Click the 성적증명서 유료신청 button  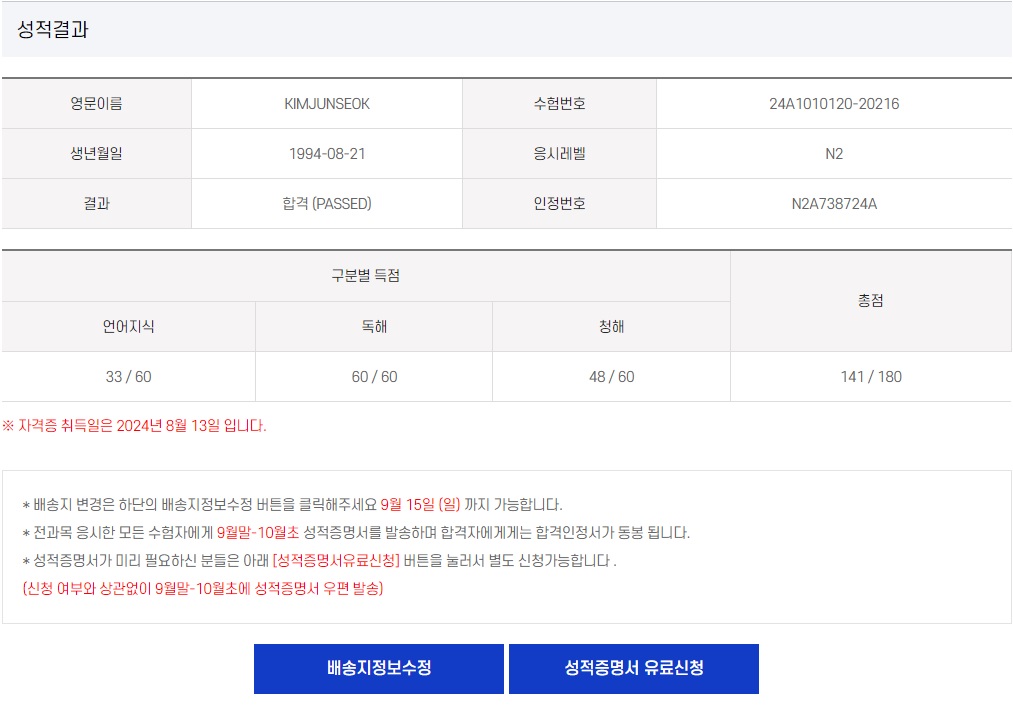tap(633, 668)
